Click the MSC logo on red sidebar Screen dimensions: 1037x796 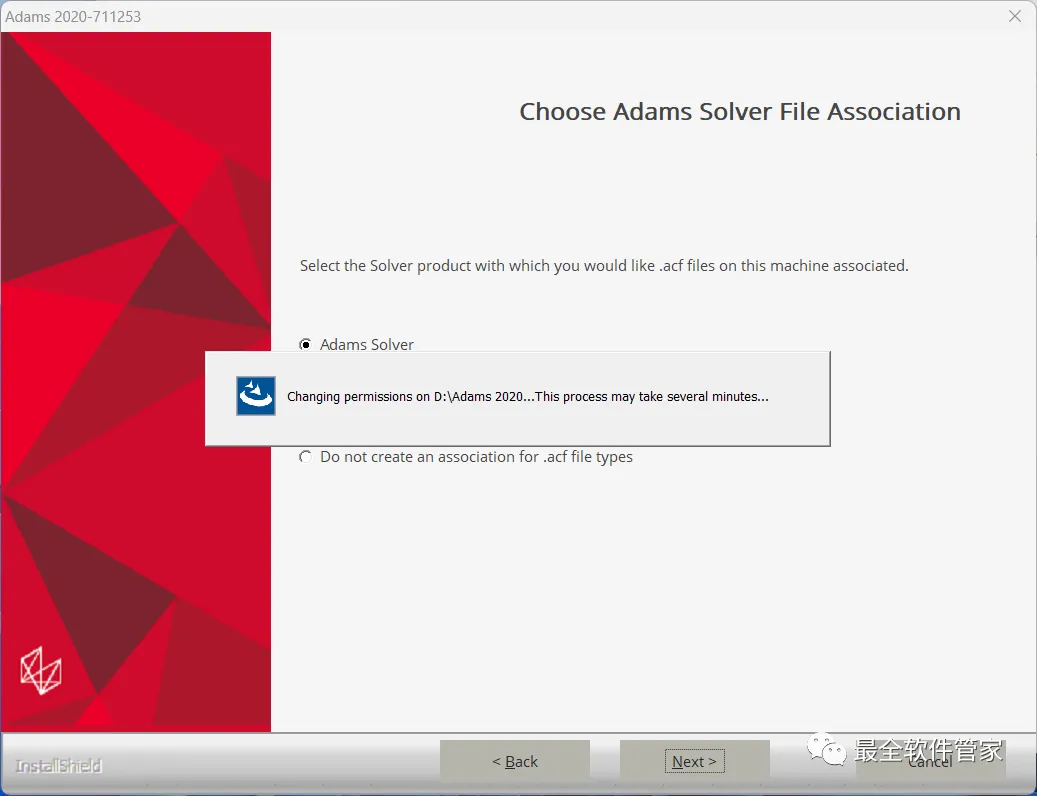click(41, 670)
